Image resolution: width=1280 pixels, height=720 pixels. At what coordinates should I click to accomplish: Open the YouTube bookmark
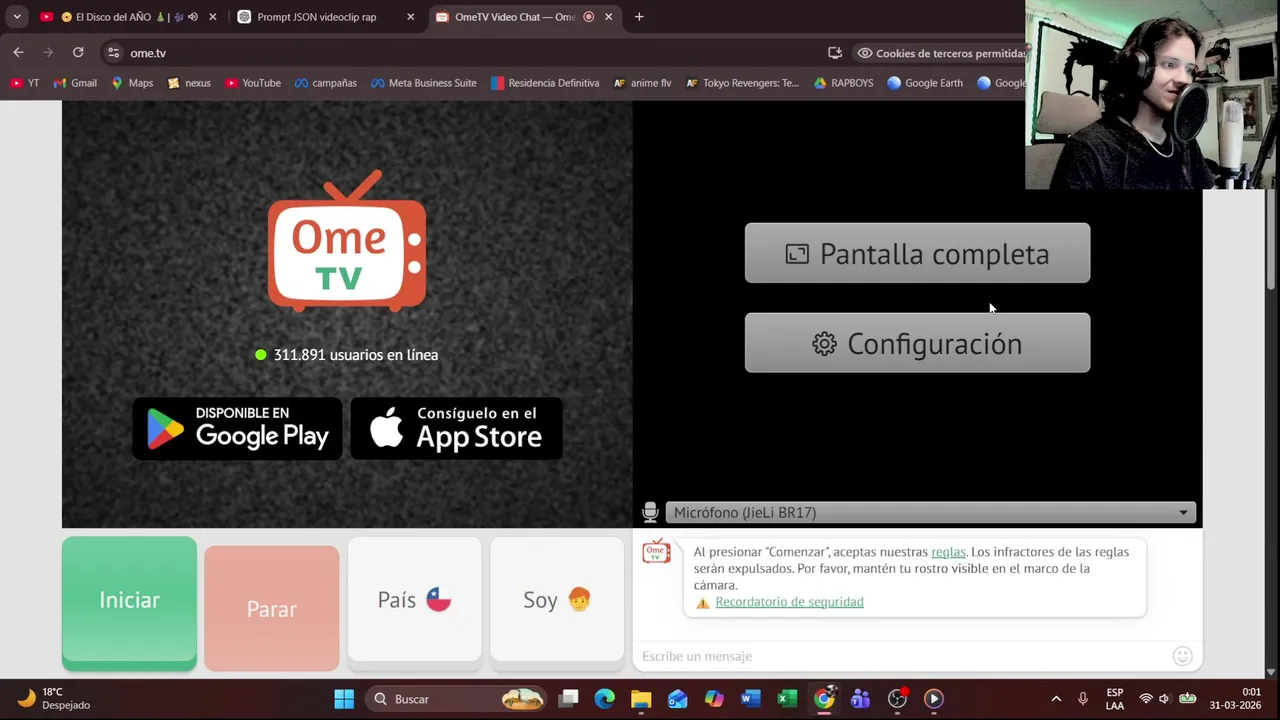tap(253, 83)
